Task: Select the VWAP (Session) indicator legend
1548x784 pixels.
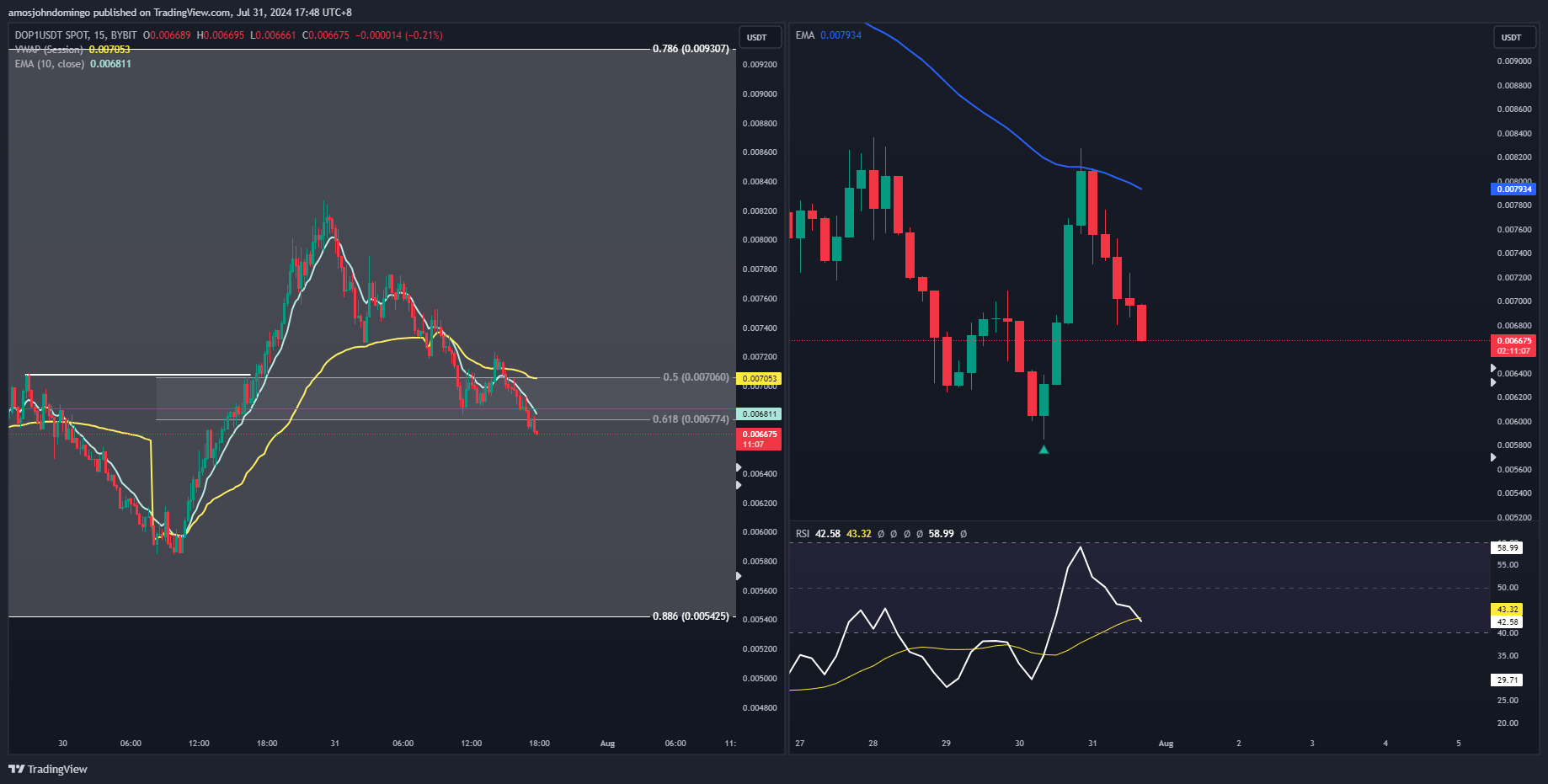Action: tap(49, 50)
